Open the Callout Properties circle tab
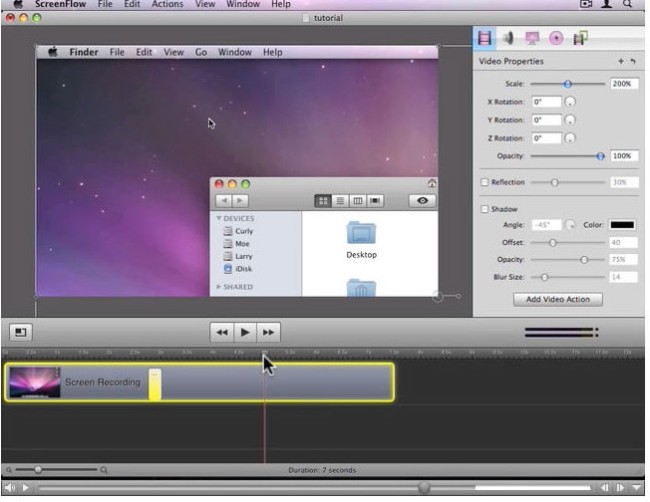 coord(556,38)
